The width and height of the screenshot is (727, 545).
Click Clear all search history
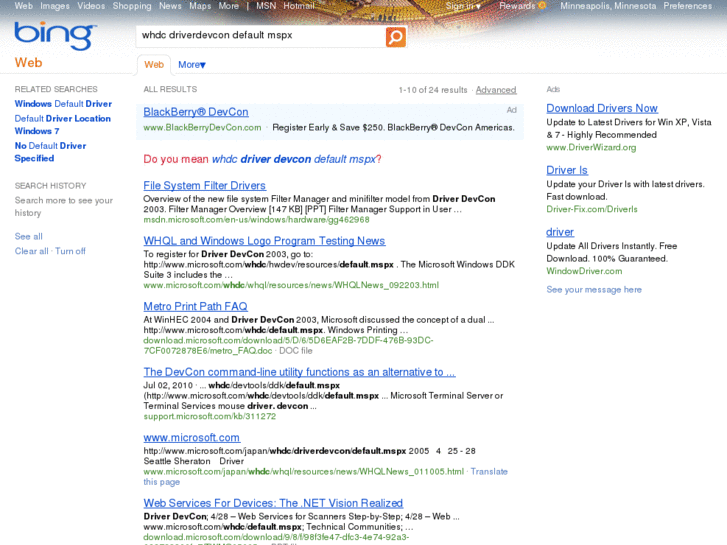coord(32,251)
